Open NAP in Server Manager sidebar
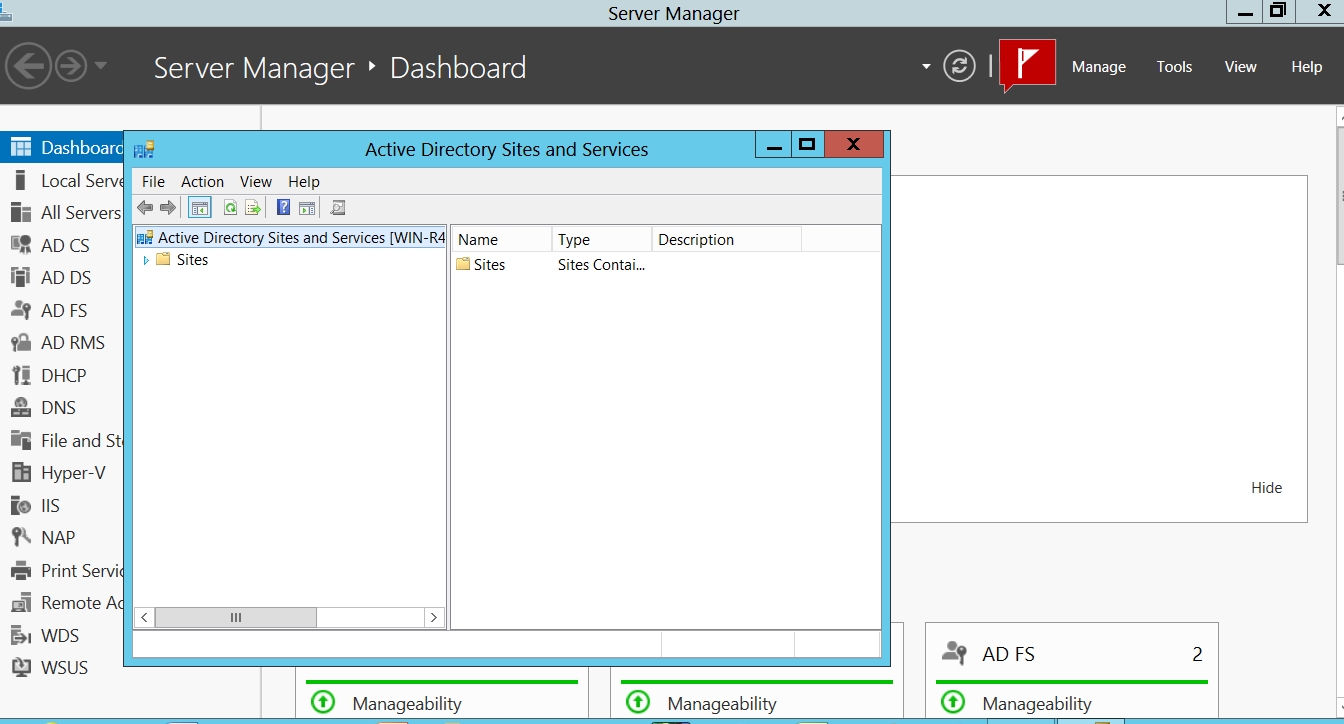Viewport: 1344px width, 724px height. 60,538
